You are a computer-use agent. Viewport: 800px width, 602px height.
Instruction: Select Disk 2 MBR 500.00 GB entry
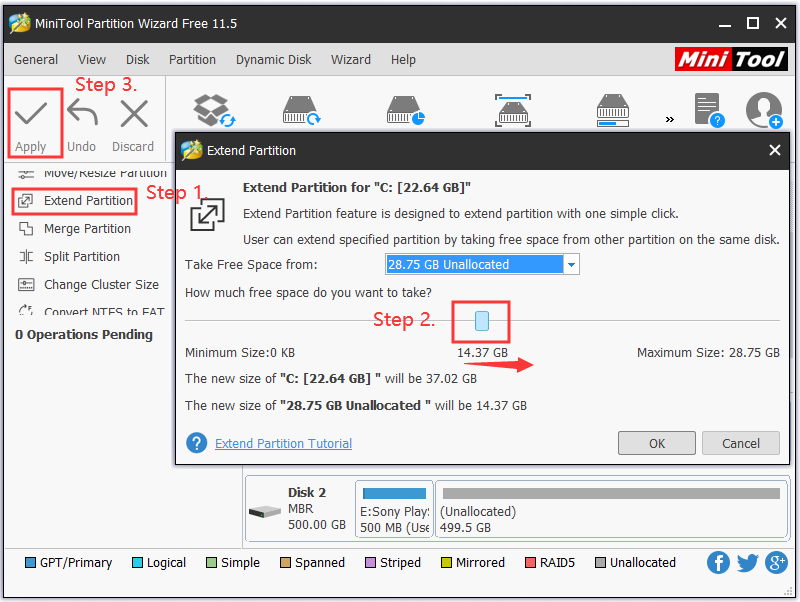(x=298, y=509)
